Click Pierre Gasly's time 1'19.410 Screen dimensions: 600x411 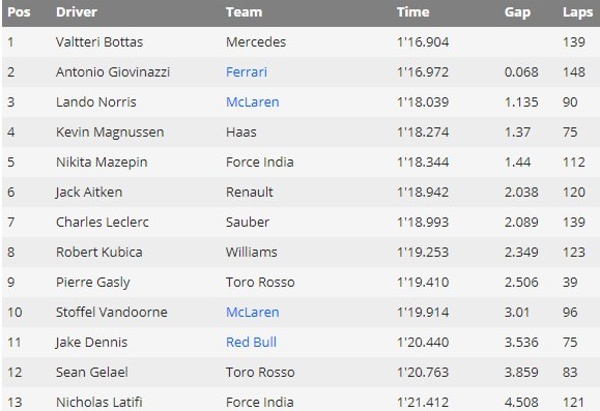tap(421, 282)
